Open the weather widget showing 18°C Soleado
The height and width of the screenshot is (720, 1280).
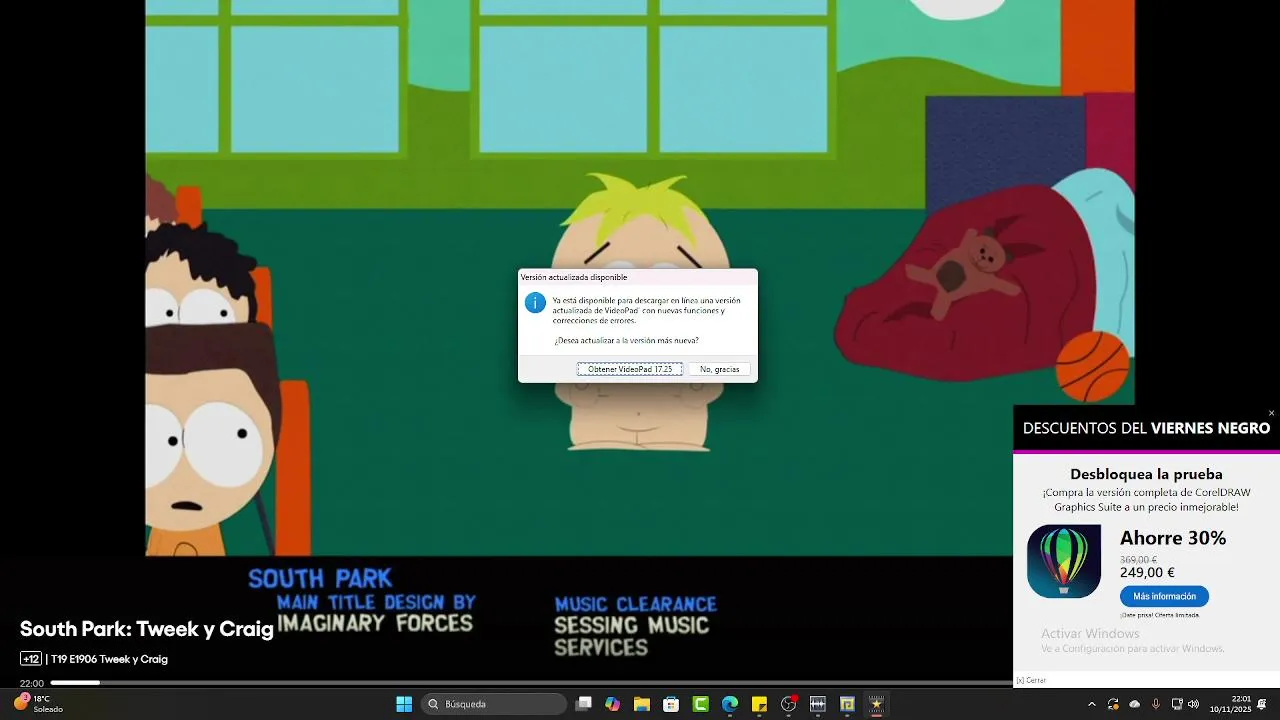[38, 704]
